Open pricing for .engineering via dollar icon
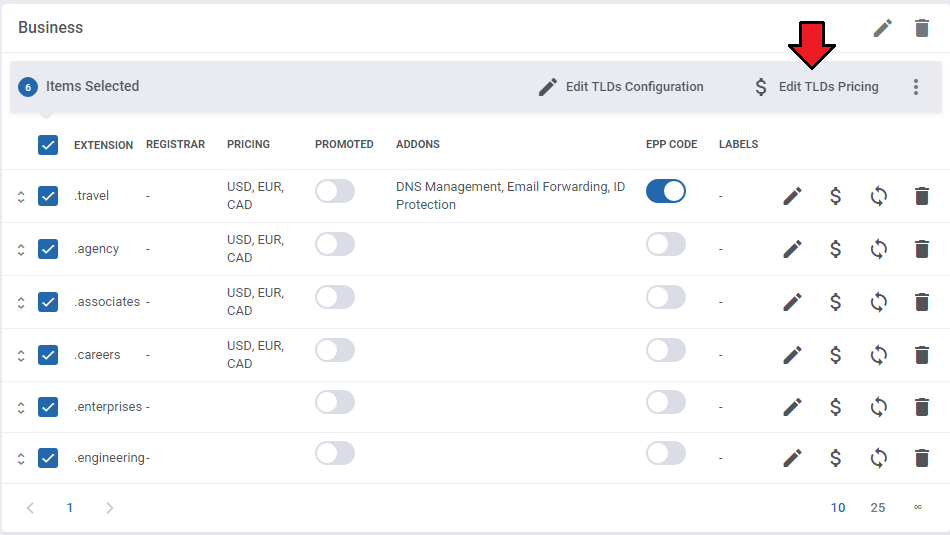The height and width of the screenshot is (535, 950). click(835, 458)
